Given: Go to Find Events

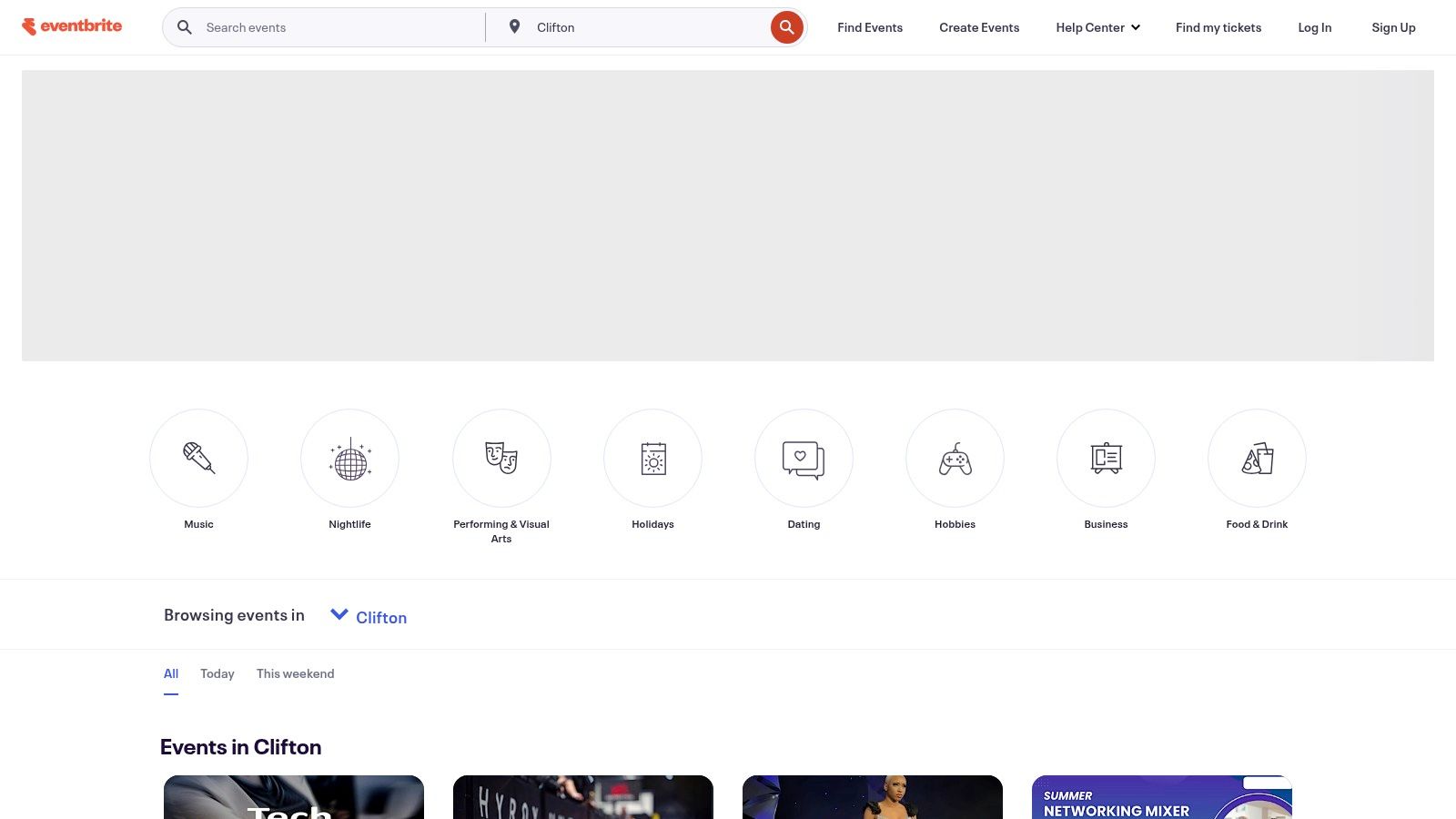Looking at the screenshot, I should click(x=870, y=27).
